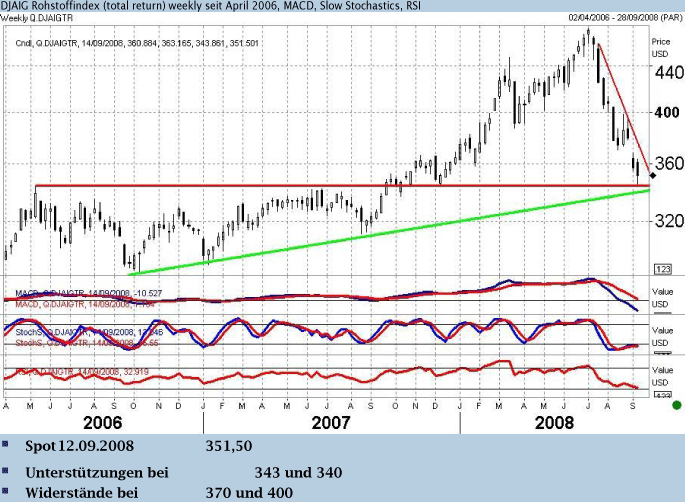This screenshot has width=685, height=502.
Task: Click the Price USD axis header
Action: pyautogui.click(x=660, y=47)
